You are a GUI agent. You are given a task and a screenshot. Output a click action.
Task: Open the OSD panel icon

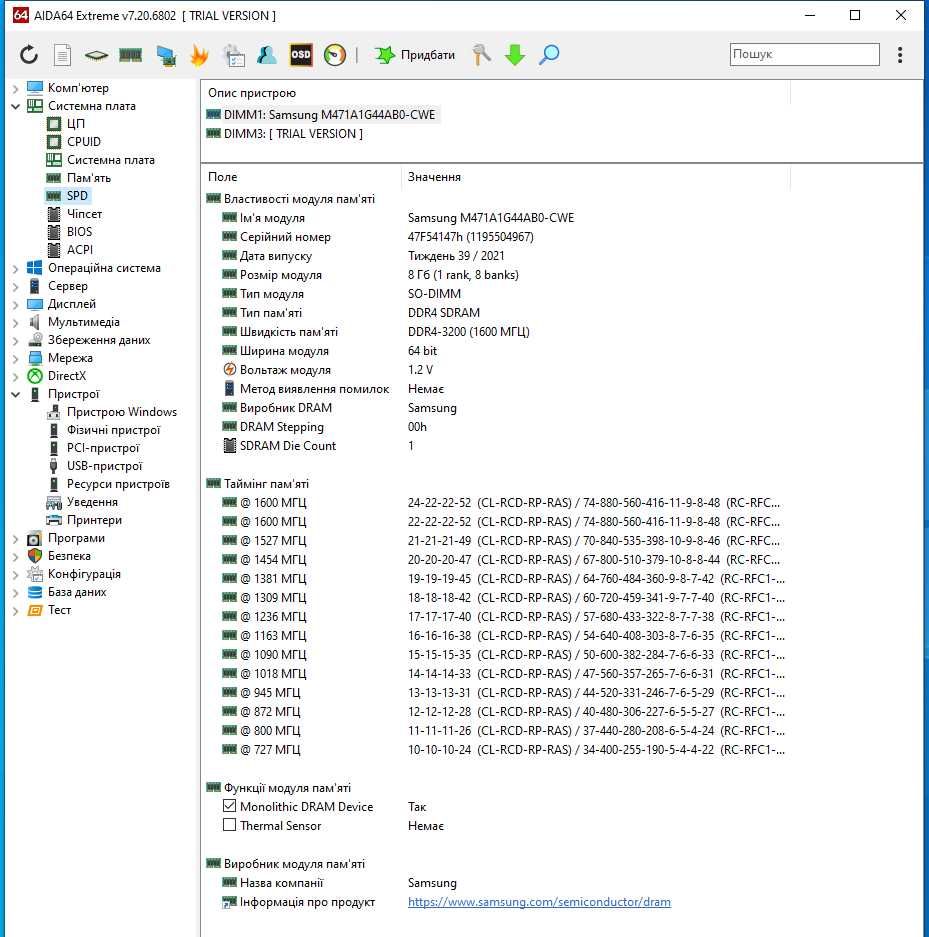coord(301,55)
